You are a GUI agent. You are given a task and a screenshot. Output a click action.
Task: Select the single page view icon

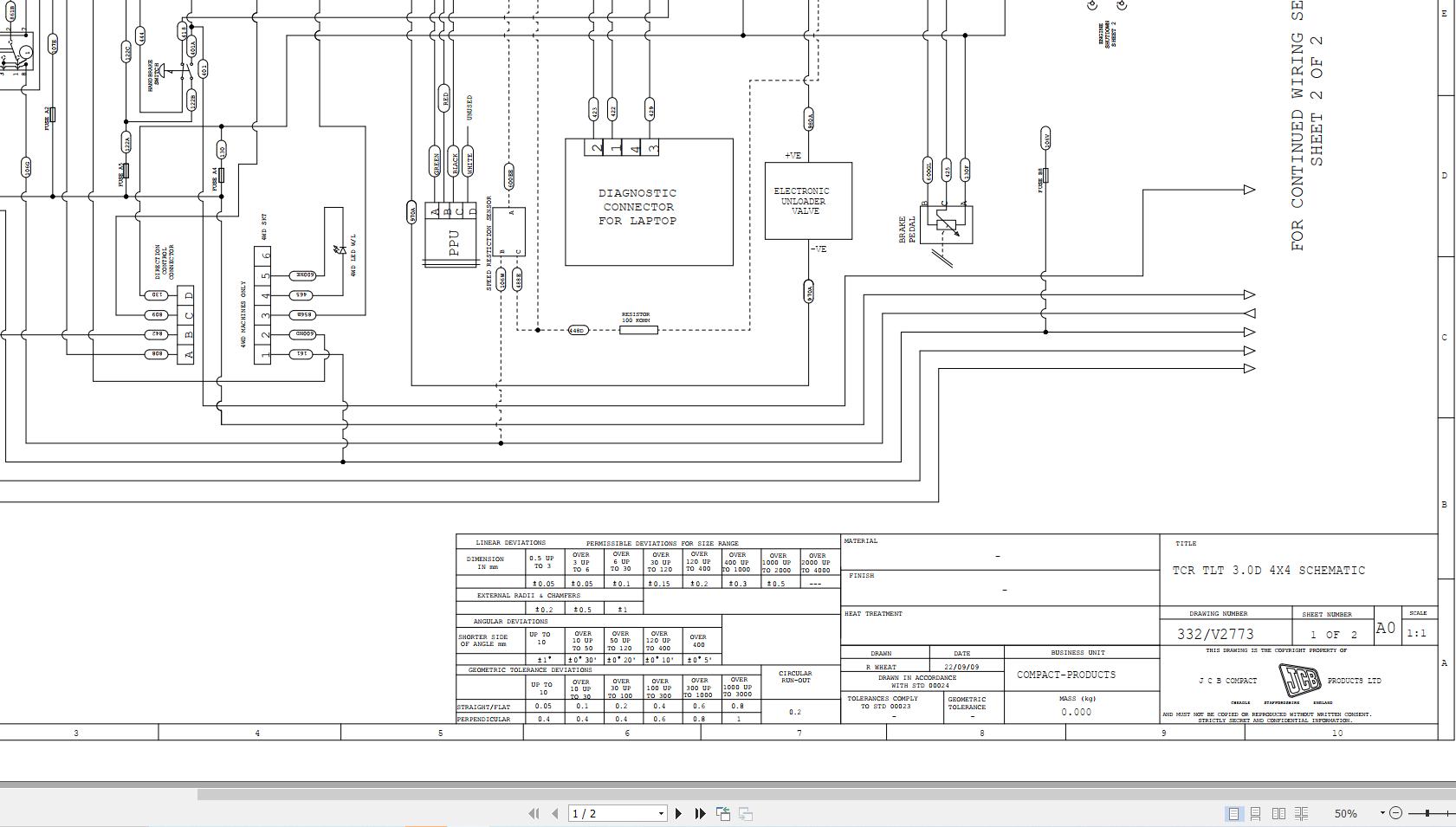coord(1233,813)
